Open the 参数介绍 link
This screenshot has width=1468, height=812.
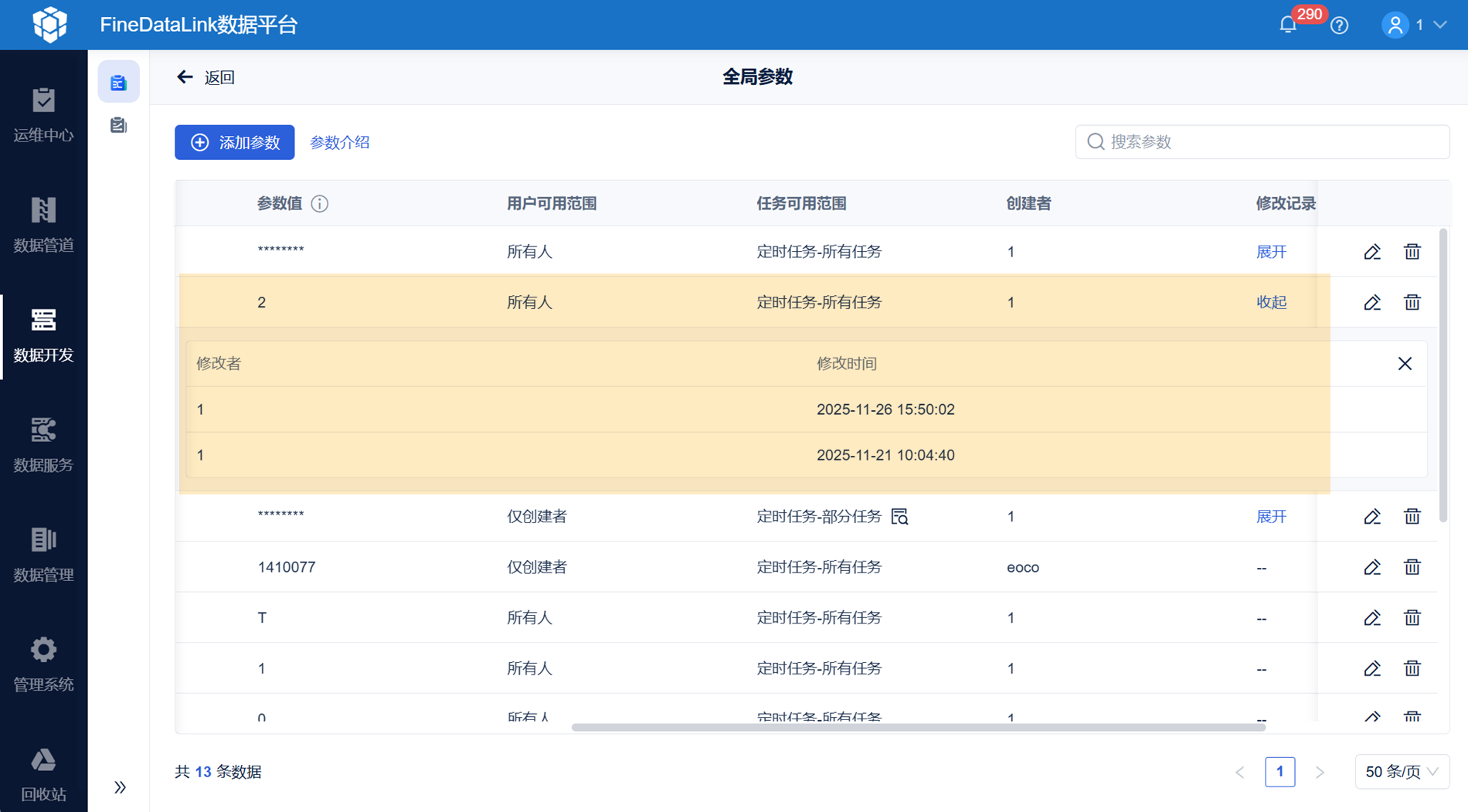click(x=340, y=142)
